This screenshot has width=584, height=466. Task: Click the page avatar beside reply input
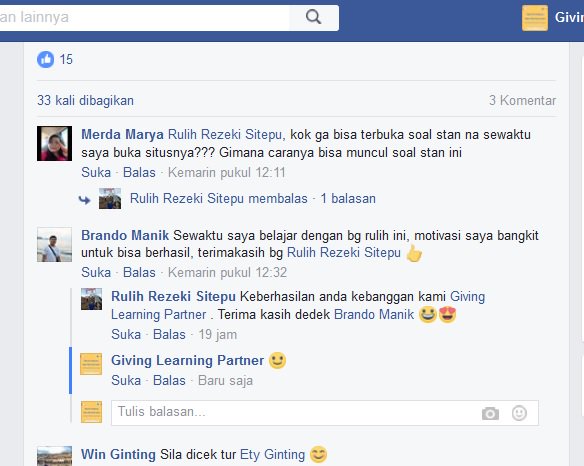92,412
